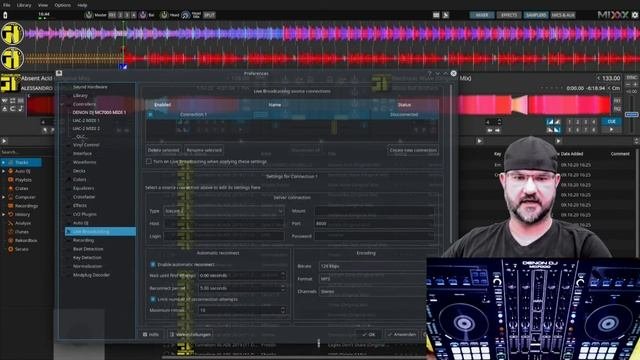The height and width of the screenshot is (360, 640).
Task: Toggle the MIXER section button
Action: [482, 15]
